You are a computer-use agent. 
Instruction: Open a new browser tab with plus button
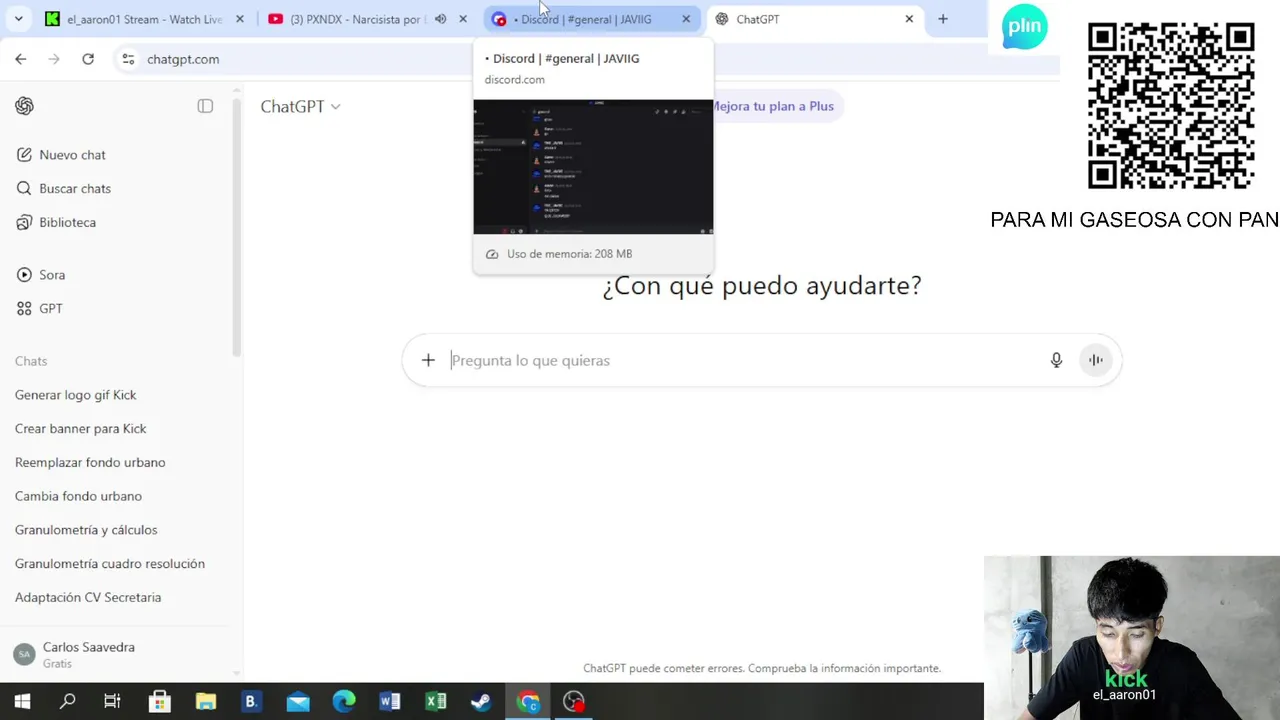[x=942, y=19]
